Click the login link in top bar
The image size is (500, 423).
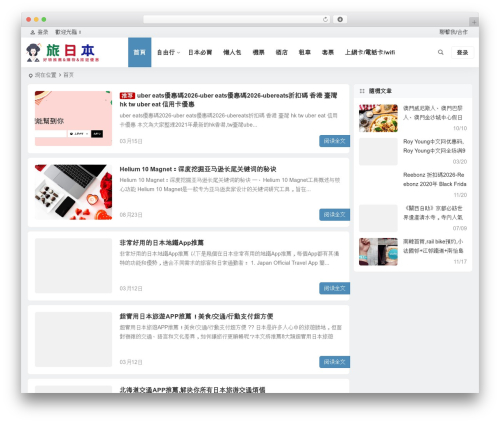tap(43, 32)
